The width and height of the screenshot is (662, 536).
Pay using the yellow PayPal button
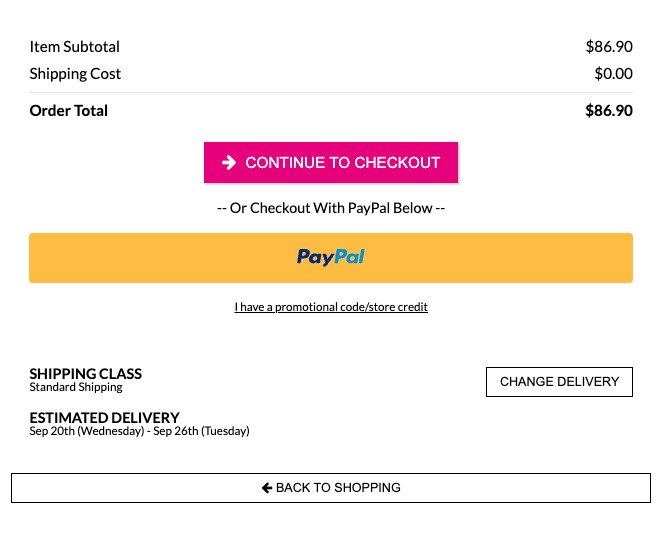pyautogui.click(x=331, y=258)
